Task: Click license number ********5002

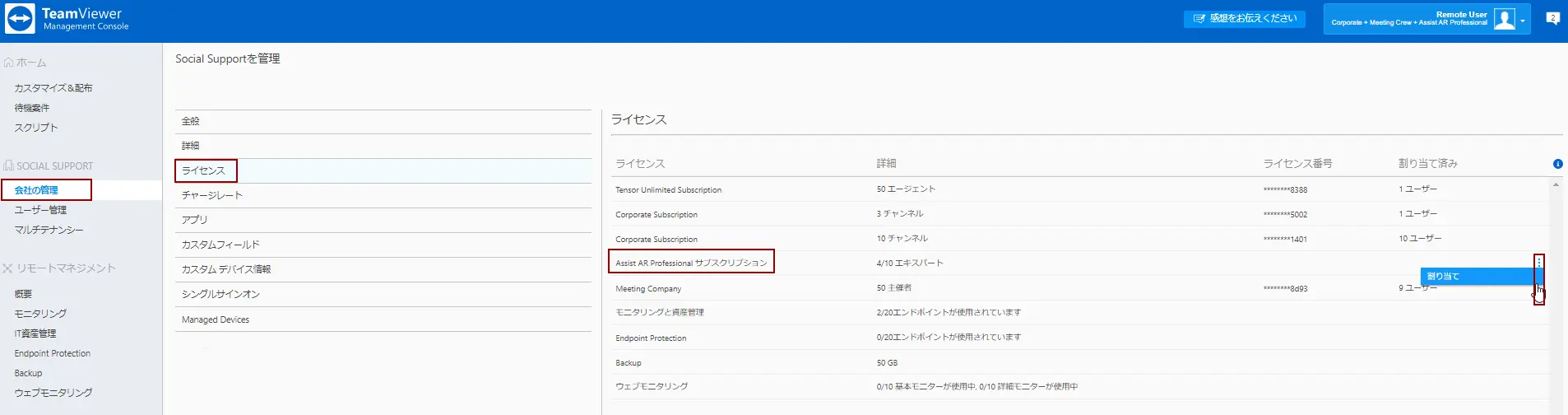Action: (x=1285, y=215)
